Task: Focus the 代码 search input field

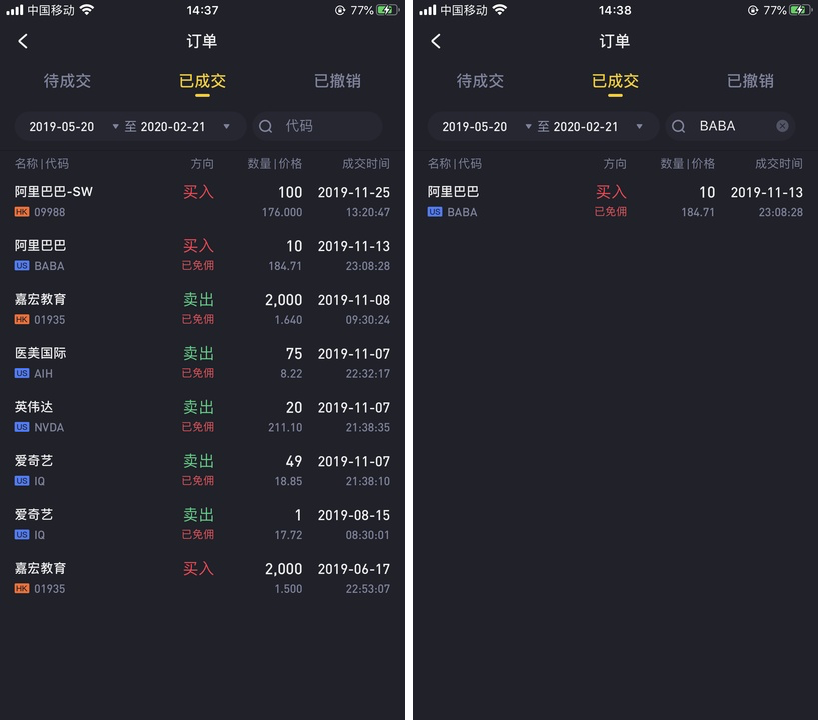Action: tap(318, 126)
